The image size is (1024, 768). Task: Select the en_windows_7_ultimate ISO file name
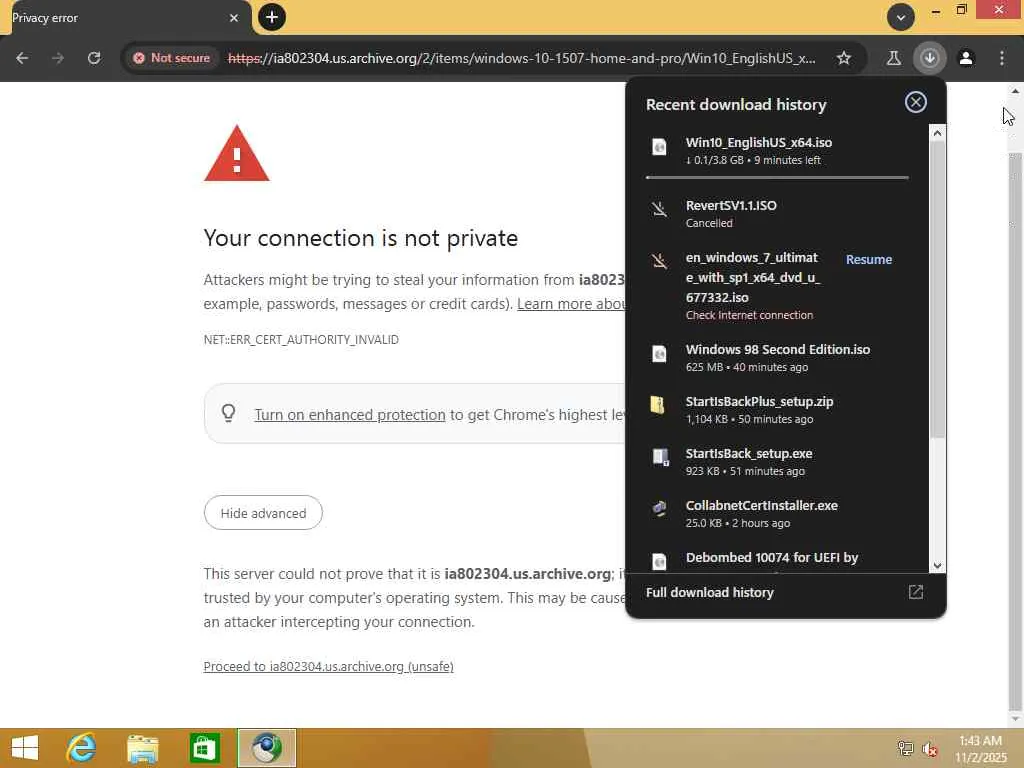pos(752,277)
